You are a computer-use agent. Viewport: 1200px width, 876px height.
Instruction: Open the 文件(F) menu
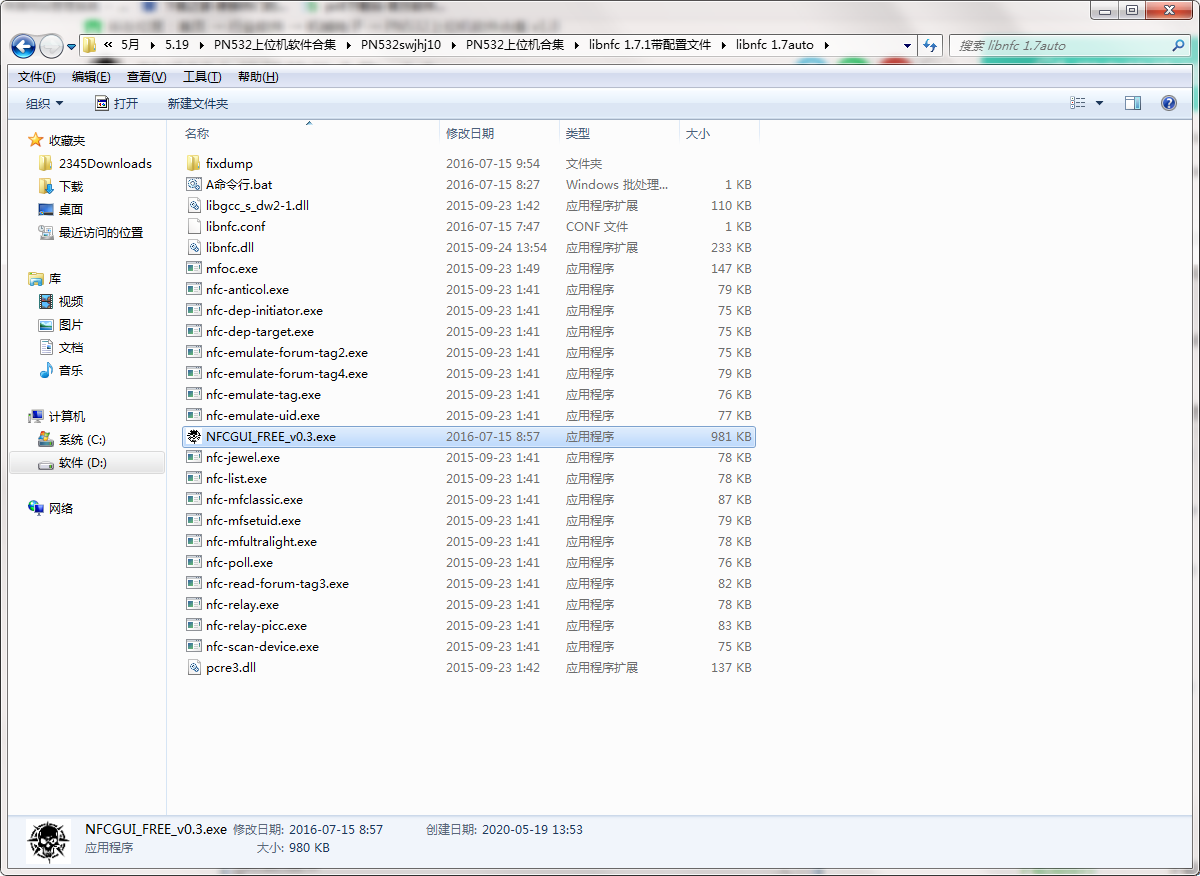pos(37,77)
